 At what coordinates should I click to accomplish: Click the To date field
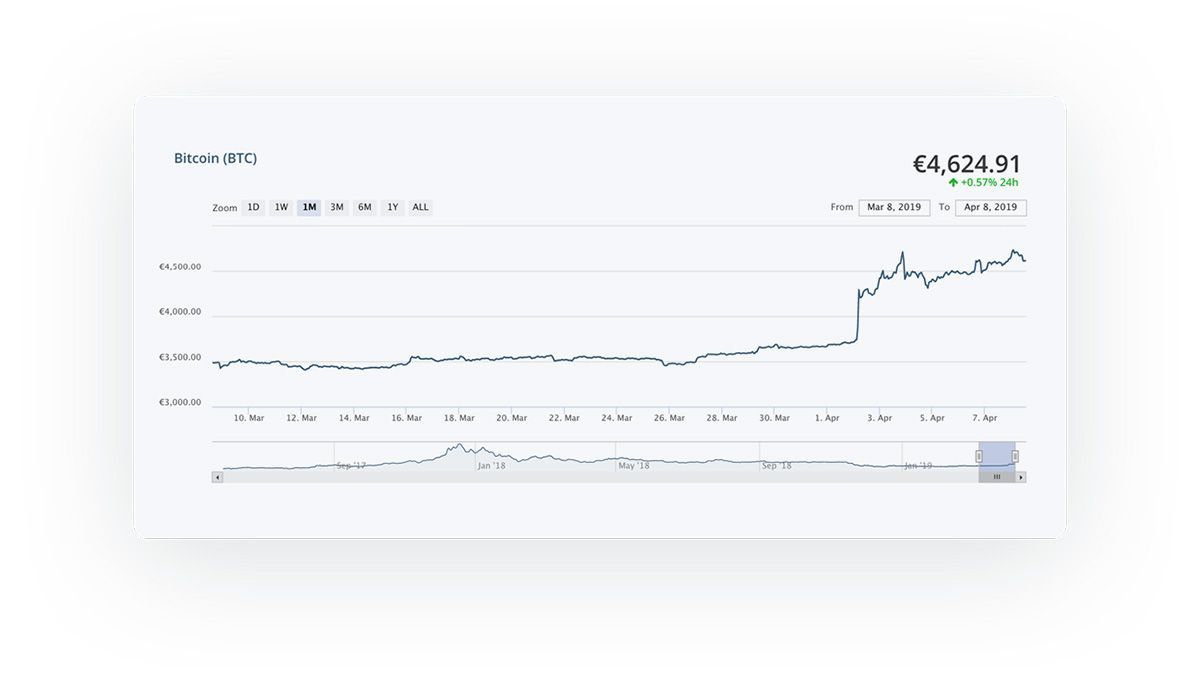[991, 207]
